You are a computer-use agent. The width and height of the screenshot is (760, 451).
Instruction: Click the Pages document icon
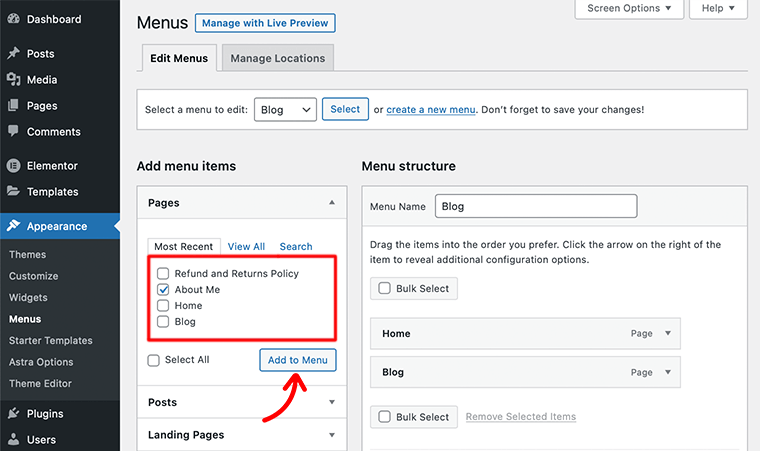[x=14, y=105]
